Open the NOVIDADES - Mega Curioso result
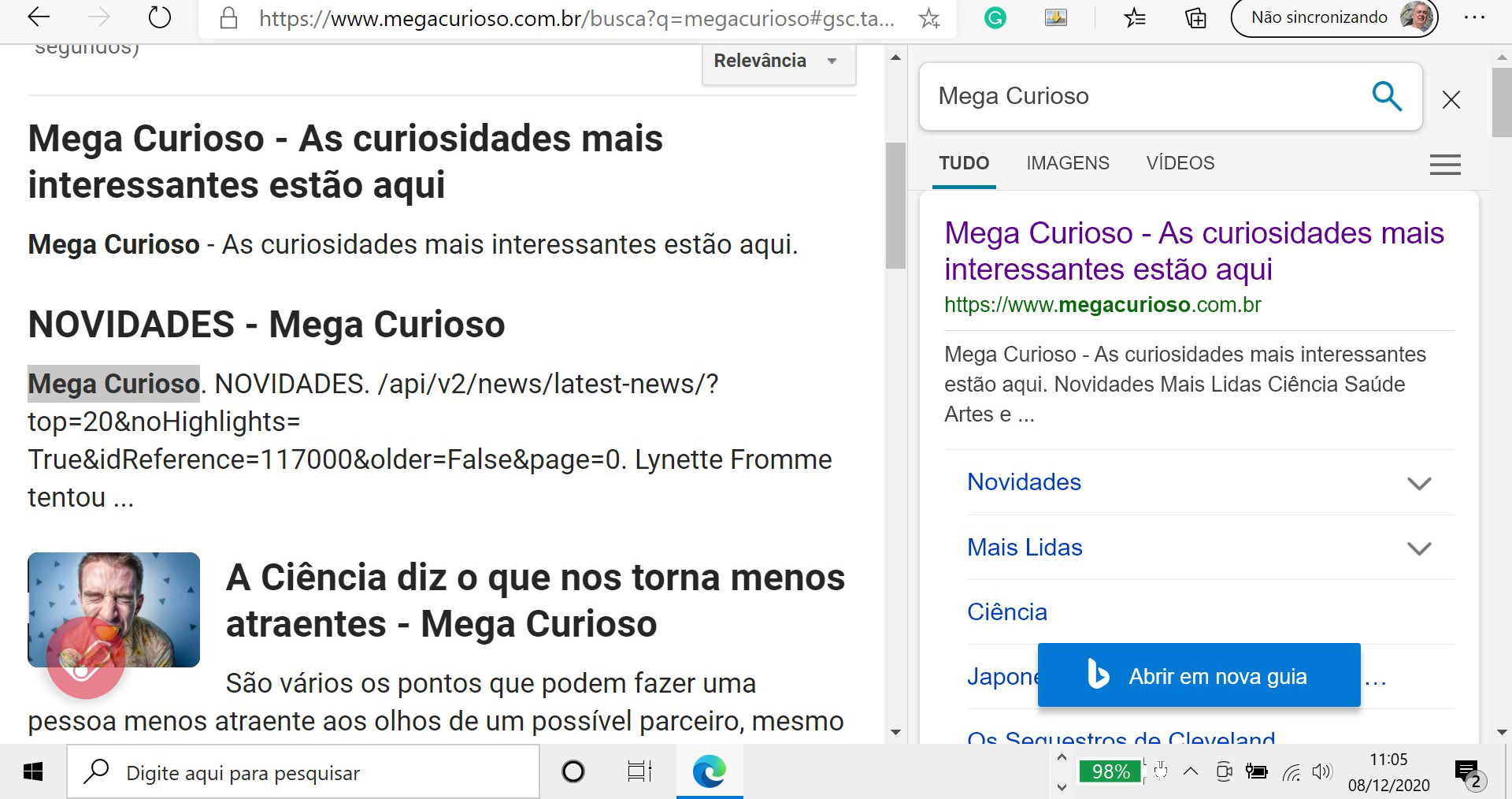Viewport: 1512px width, 799px height. click(266, 325)
